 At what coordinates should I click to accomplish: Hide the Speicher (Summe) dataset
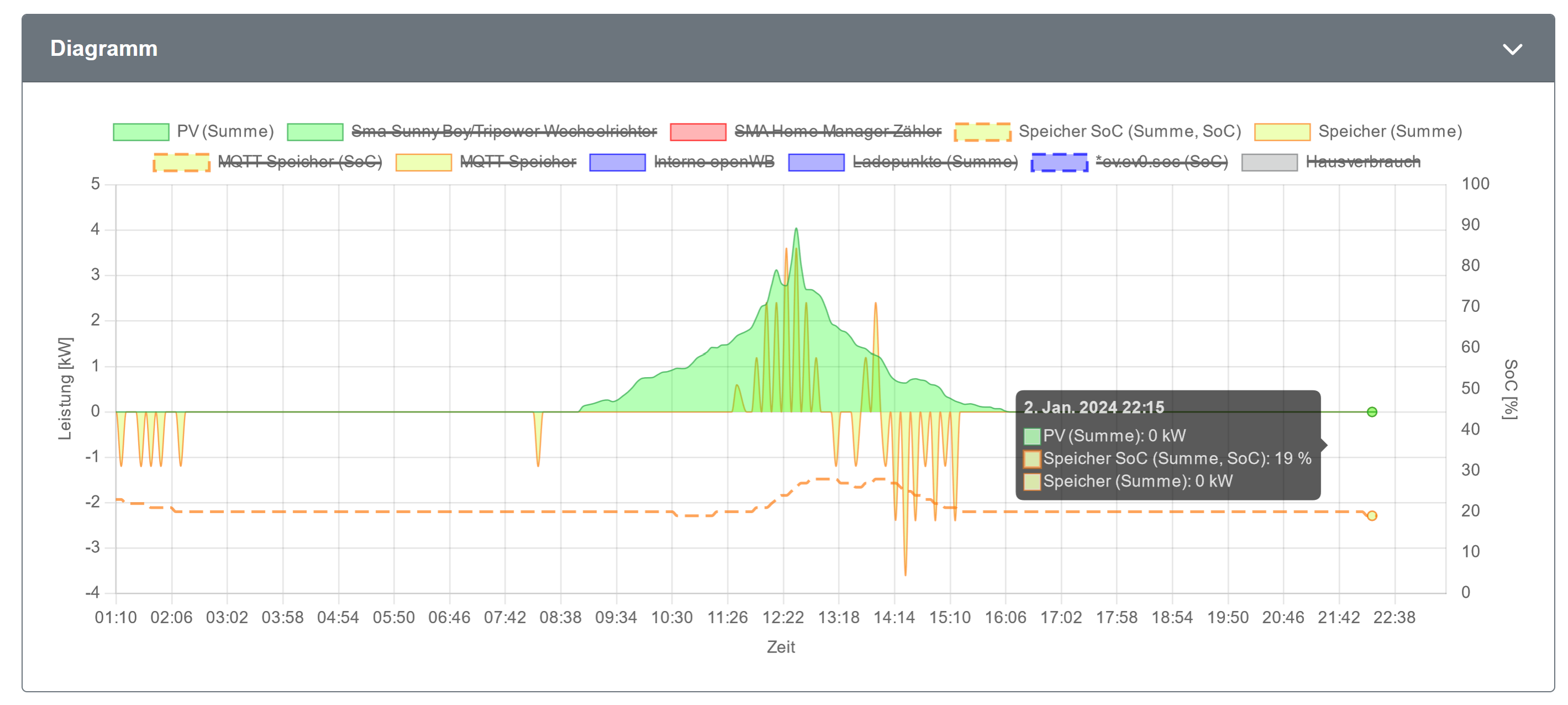[1389, 132]
